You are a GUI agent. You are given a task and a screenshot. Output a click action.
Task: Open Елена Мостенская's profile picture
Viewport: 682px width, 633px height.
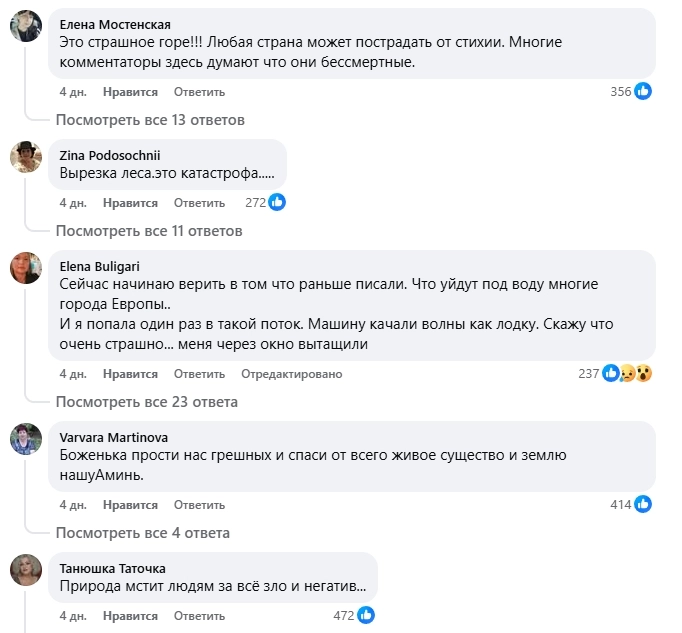[25, 27]
